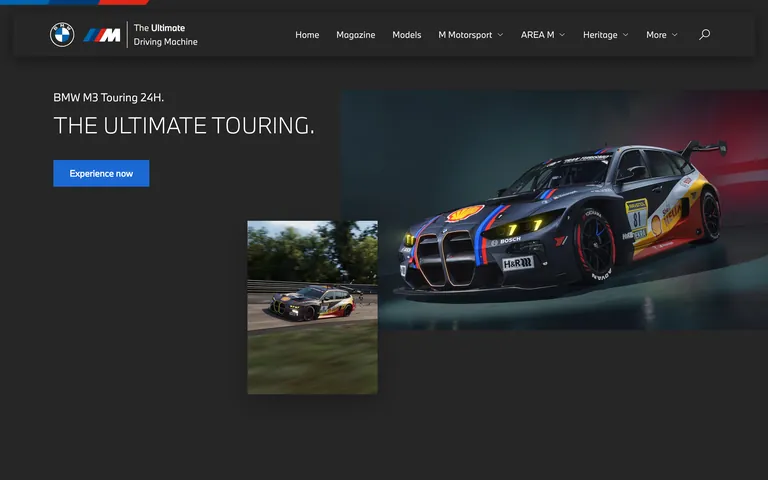768x480 pixels.
Task: Click The Ultimate Driving Machine tagline
Action: (x=166, y=35)
